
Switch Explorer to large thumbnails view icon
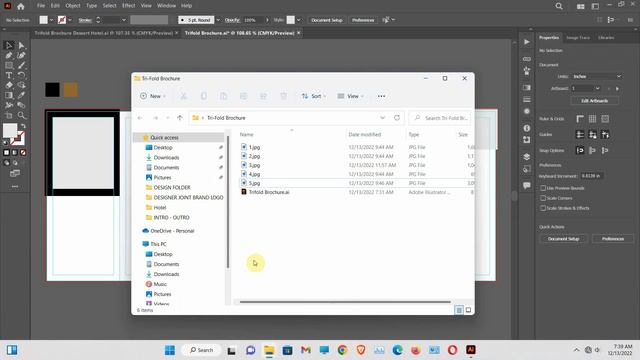[x=468, y=310]
